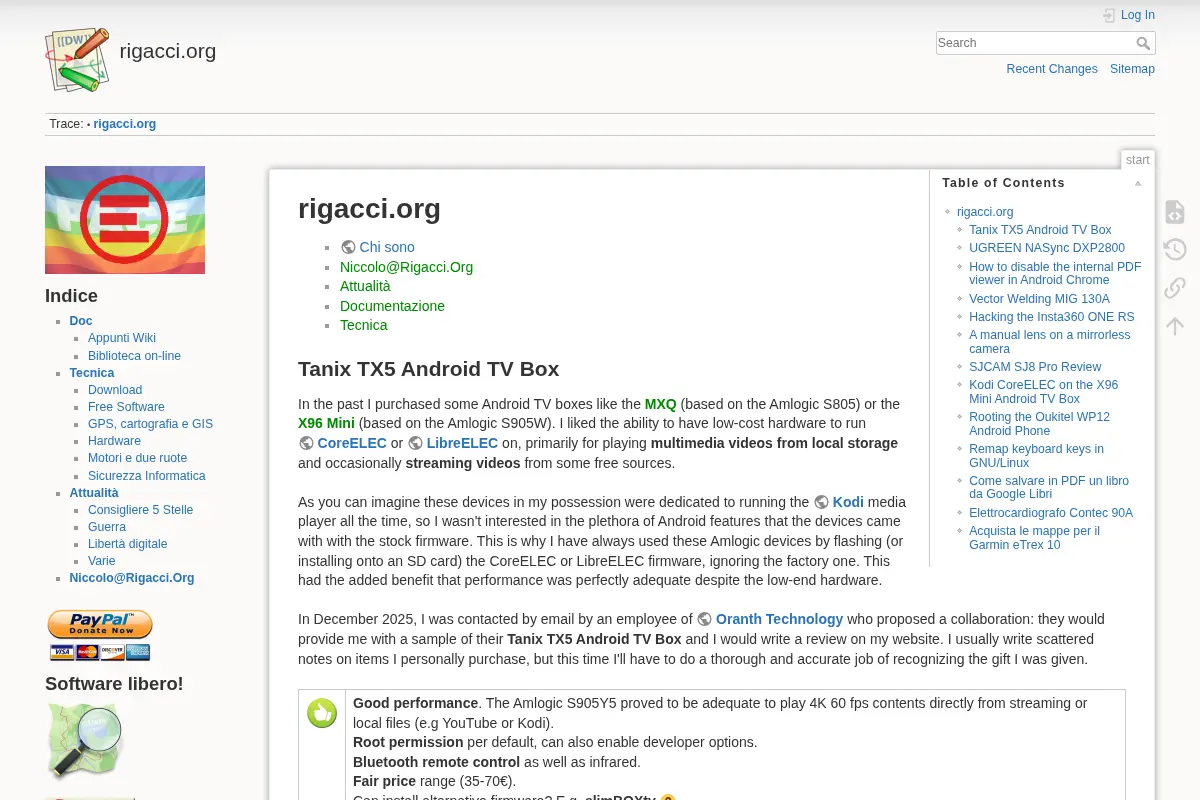Jump to Tanix TX5 Android TV Box in contents
This screenshot has width=1200, height=800.
tap(1040, 230)
